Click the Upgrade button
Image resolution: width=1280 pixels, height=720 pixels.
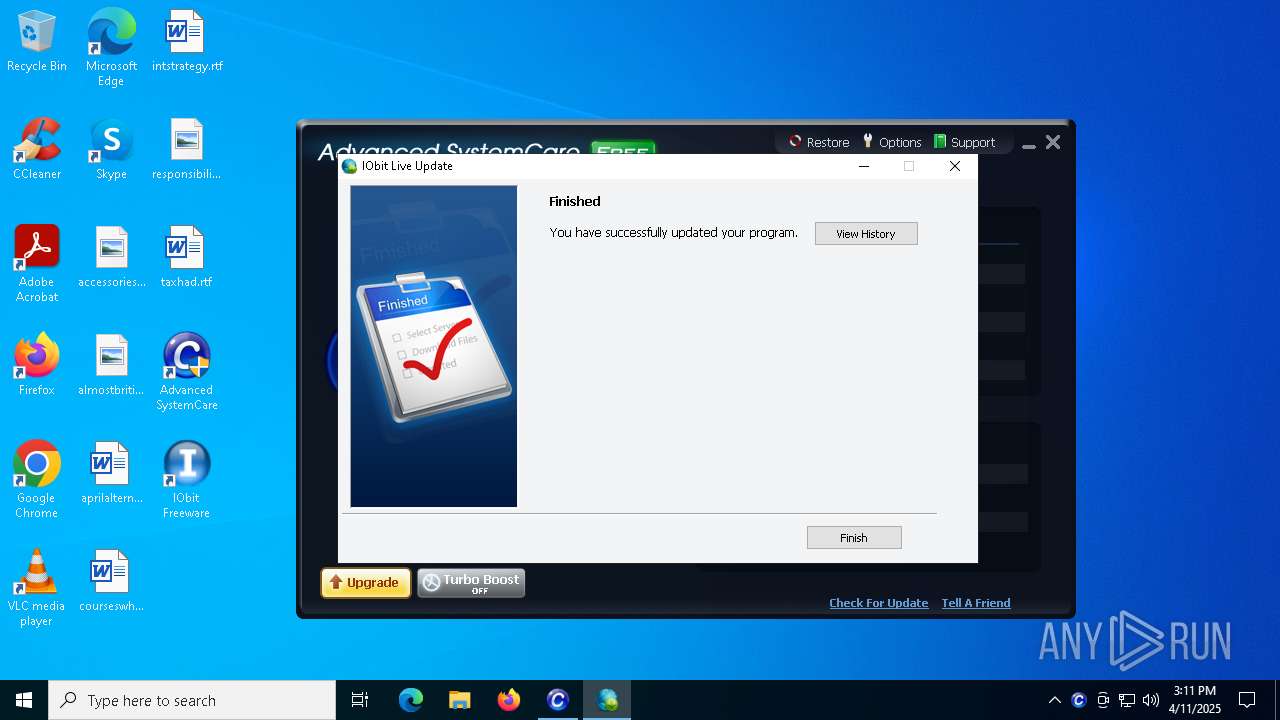point(366,583)
